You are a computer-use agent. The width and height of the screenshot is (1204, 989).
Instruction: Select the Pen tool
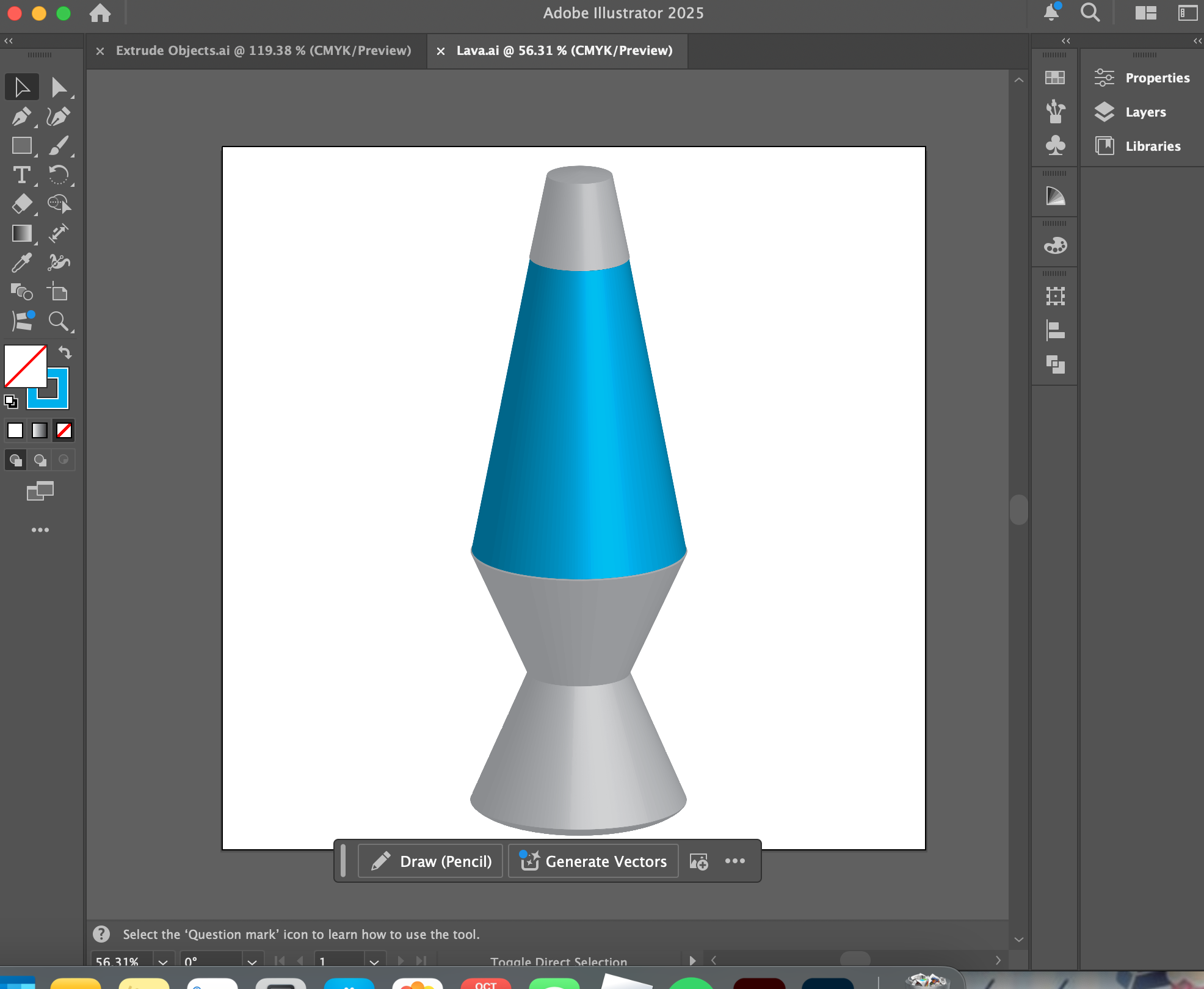[x=22, y=116]
